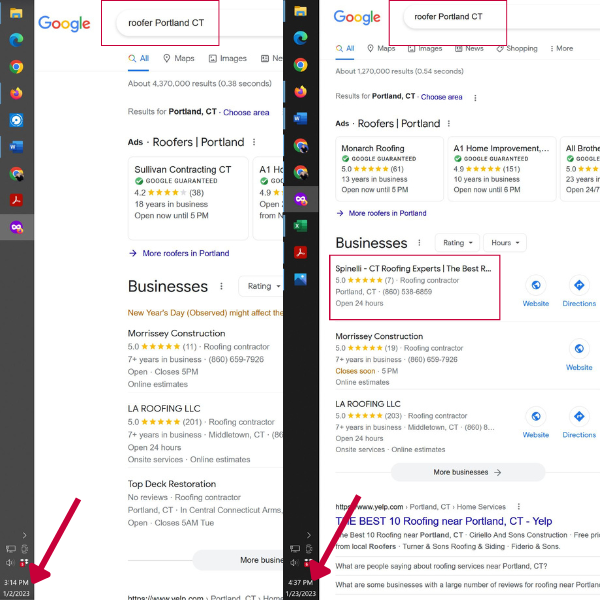This screenshot has height=600, width=600.
Task: Click the volume tray icon in left screenshot
Action: click(10, 562)
